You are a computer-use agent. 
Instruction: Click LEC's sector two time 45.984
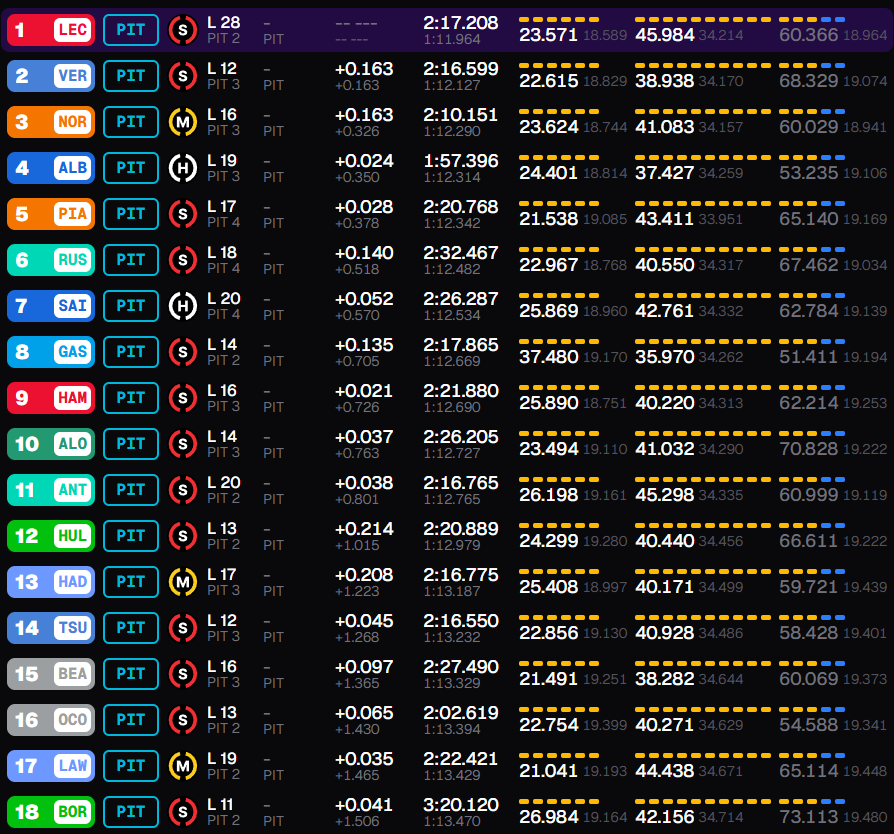[x=665, y=35]
